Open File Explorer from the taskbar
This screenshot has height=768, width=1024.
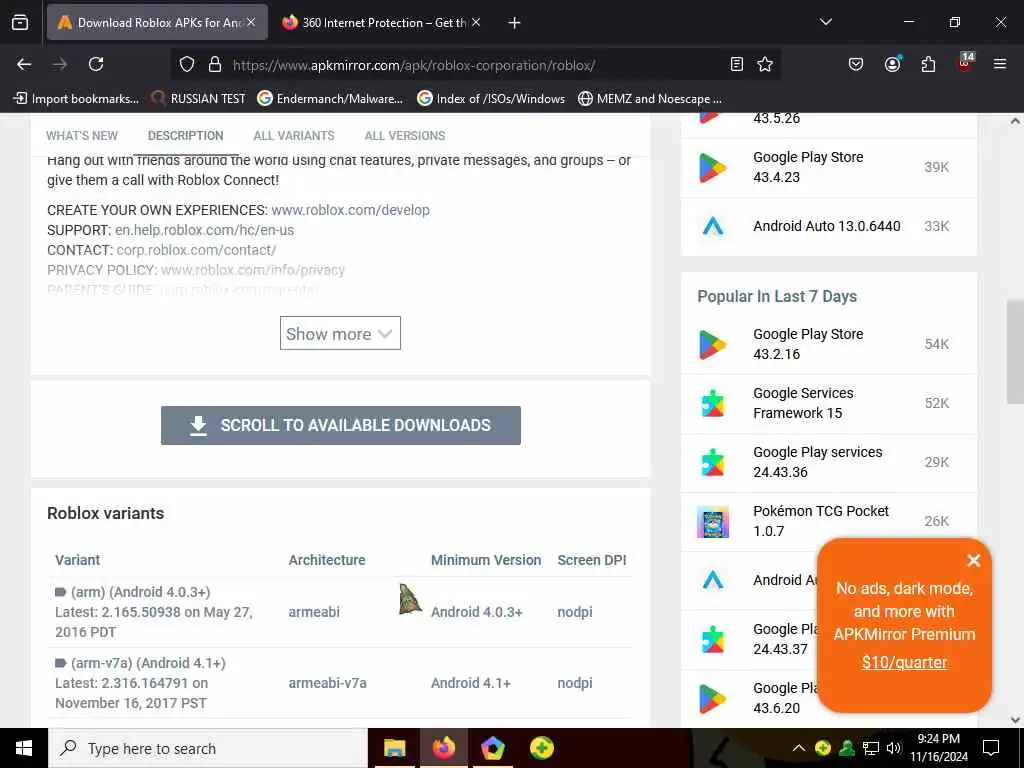click(x=394, y=748)
